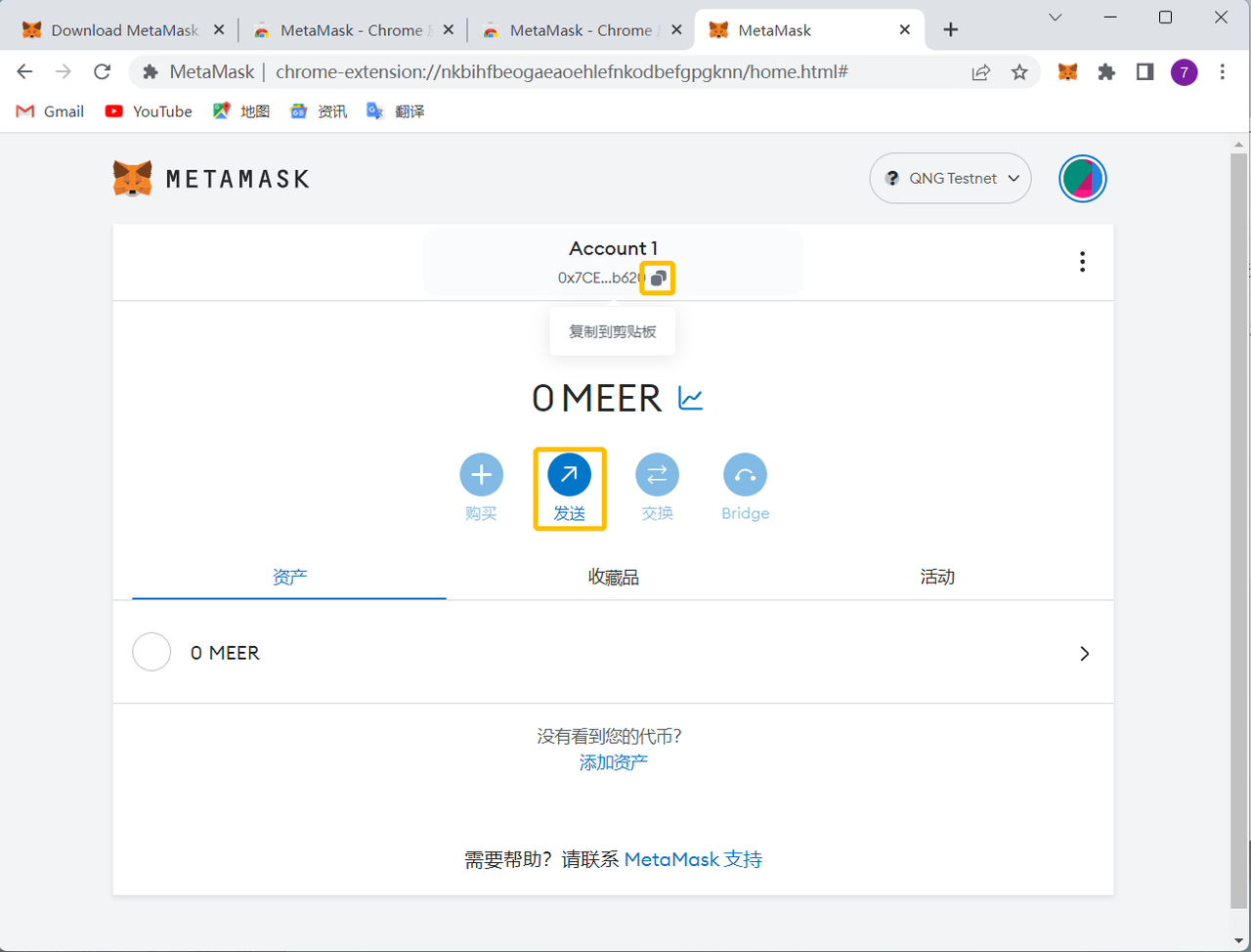Go forward in browser history
The image size is (1251, 952).
click(64, 71)
